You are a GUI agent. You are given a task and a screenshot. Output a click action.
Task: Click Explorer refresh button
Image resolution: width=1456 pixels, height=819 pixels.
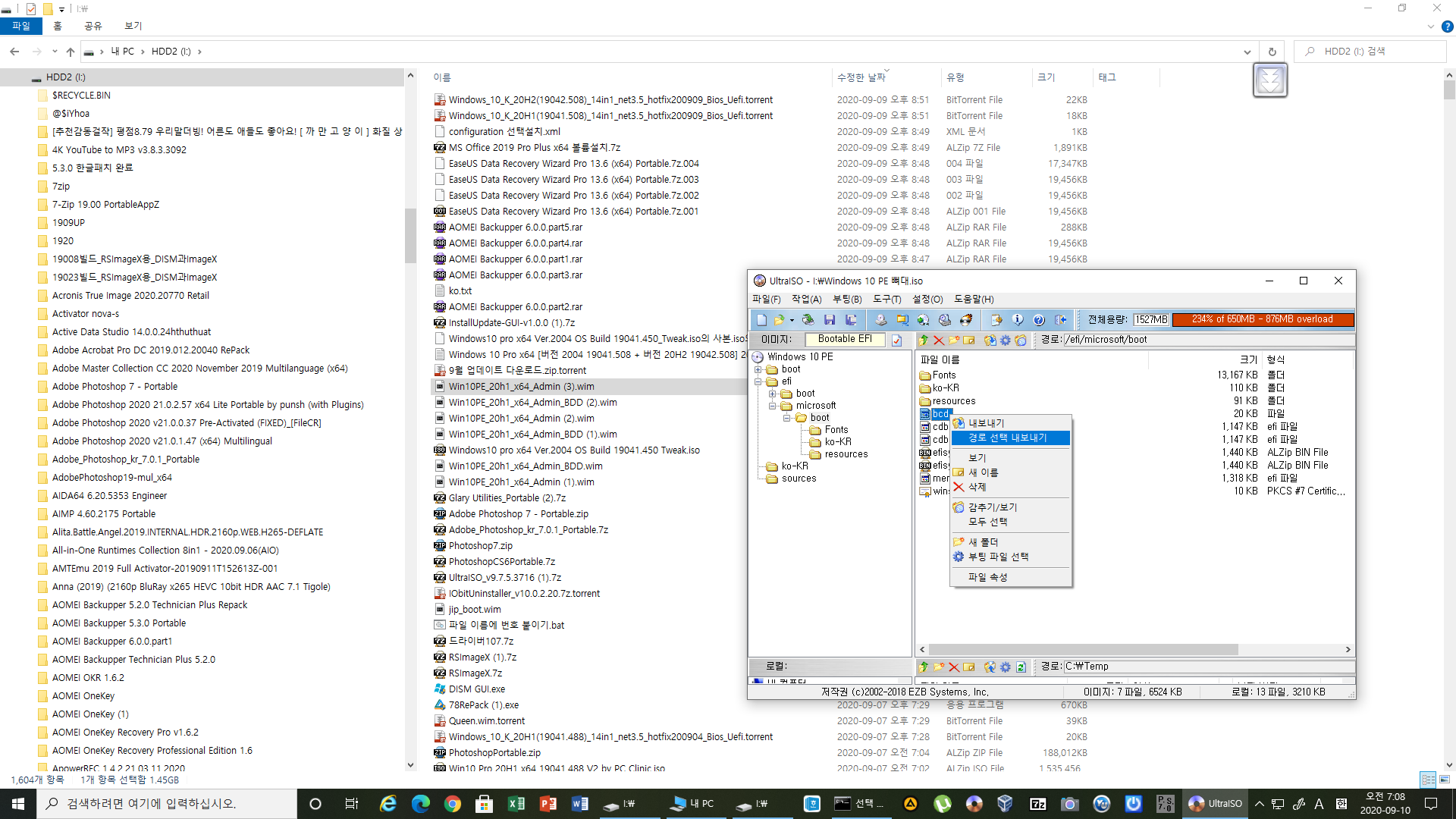1272,52
